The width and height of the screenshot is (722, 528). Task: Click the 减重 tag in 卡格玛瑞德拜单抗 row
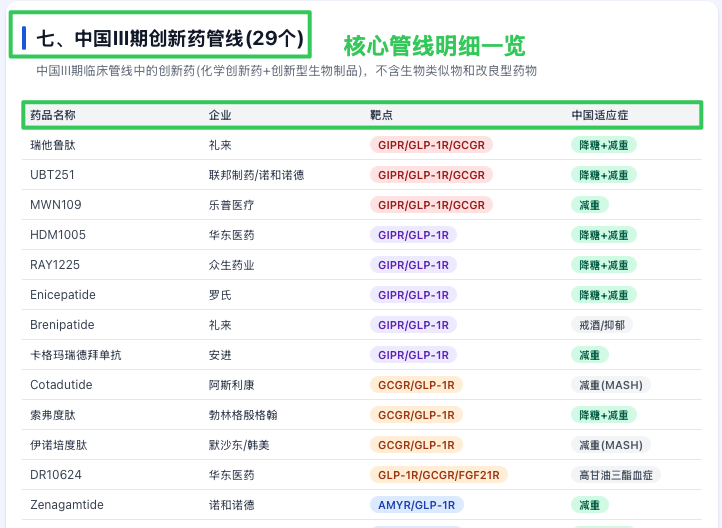pos(590,354)
